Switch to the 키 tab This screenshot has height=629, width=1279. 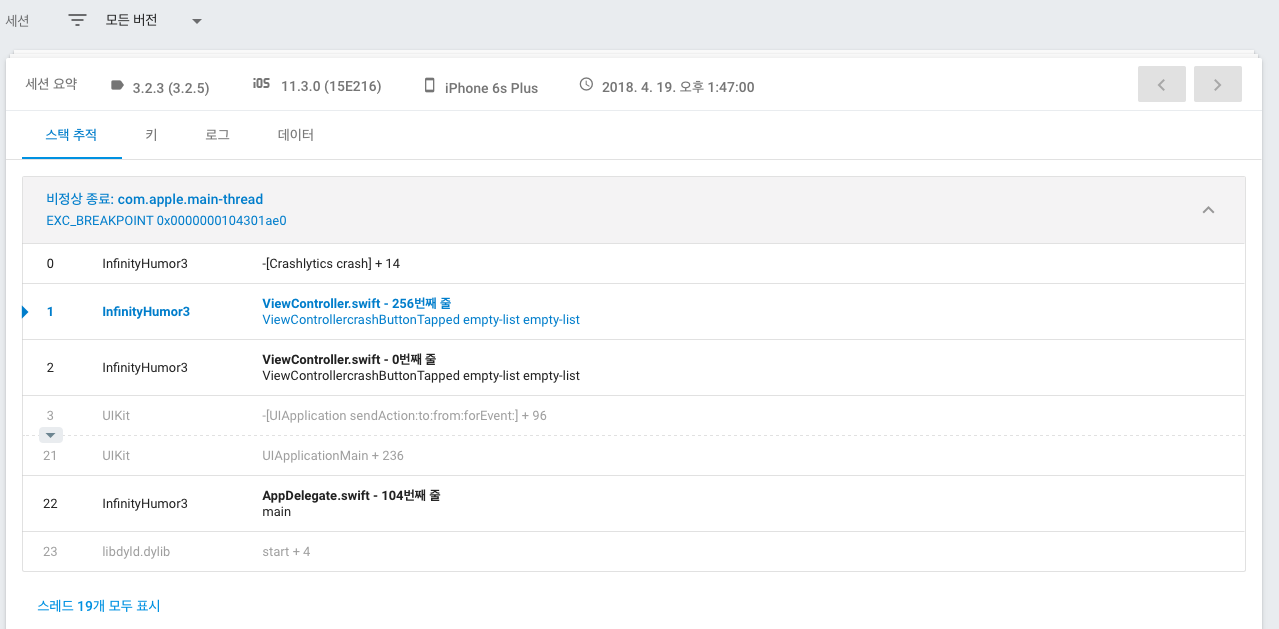151,135
